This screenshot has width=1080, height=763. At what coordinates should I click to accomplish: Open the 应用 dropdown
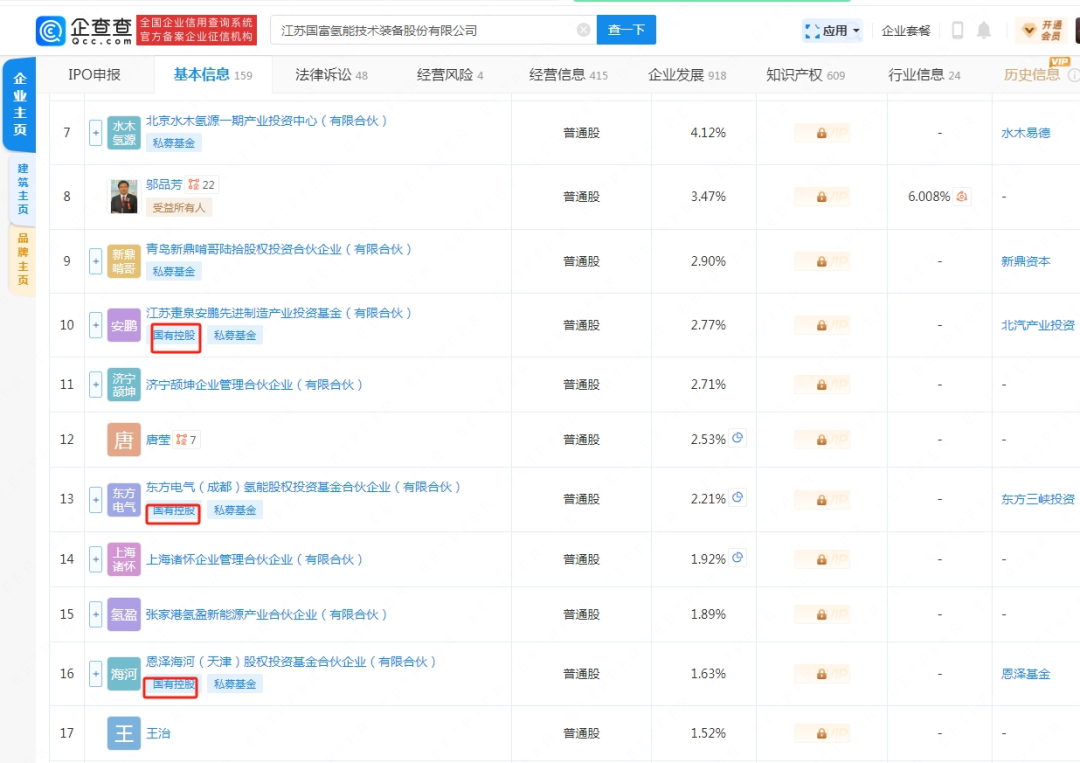tap(832, 30)
